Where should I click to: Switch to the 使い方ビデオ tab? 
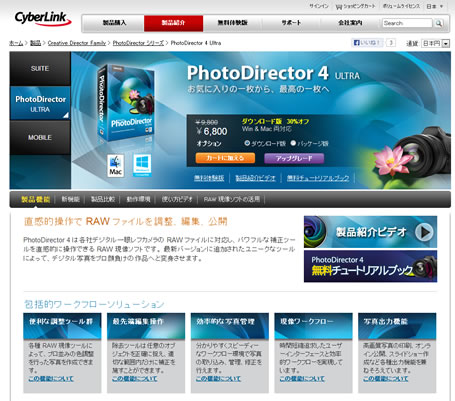click(177, 199)
